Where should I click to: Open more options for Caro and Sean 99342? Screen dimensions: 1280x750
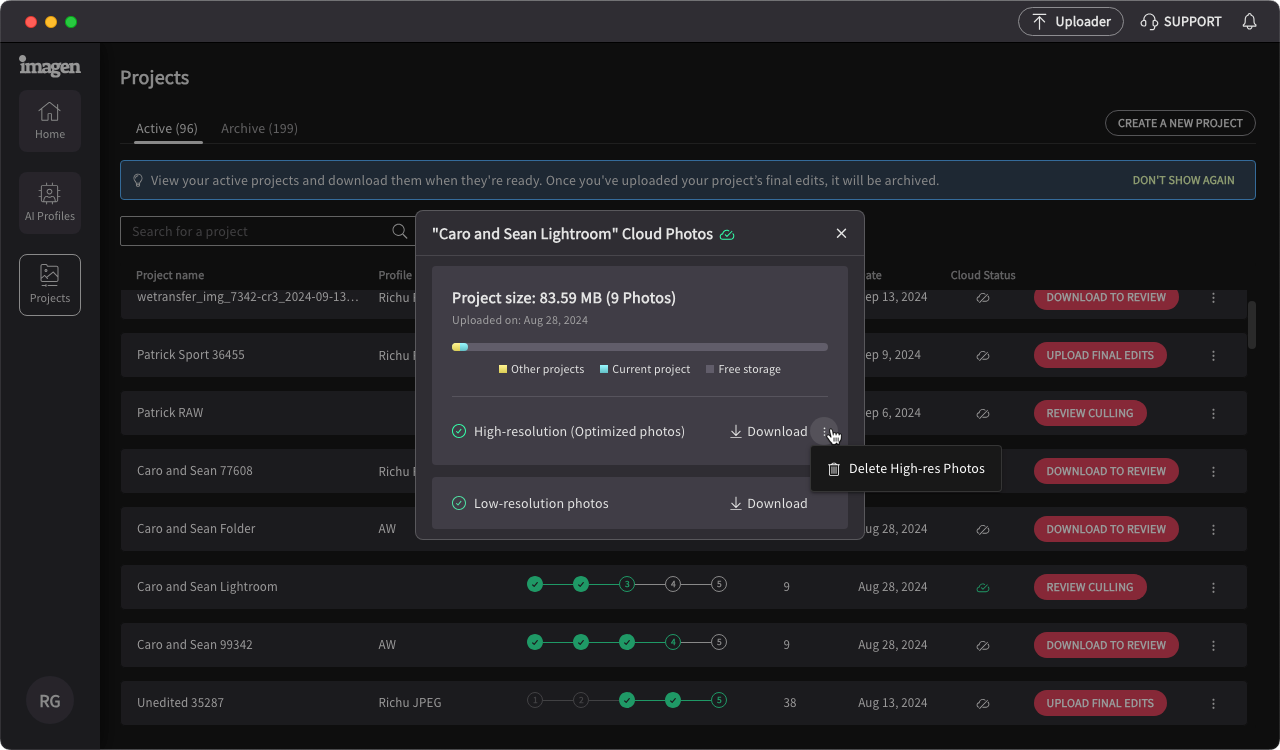(1213, 645)
